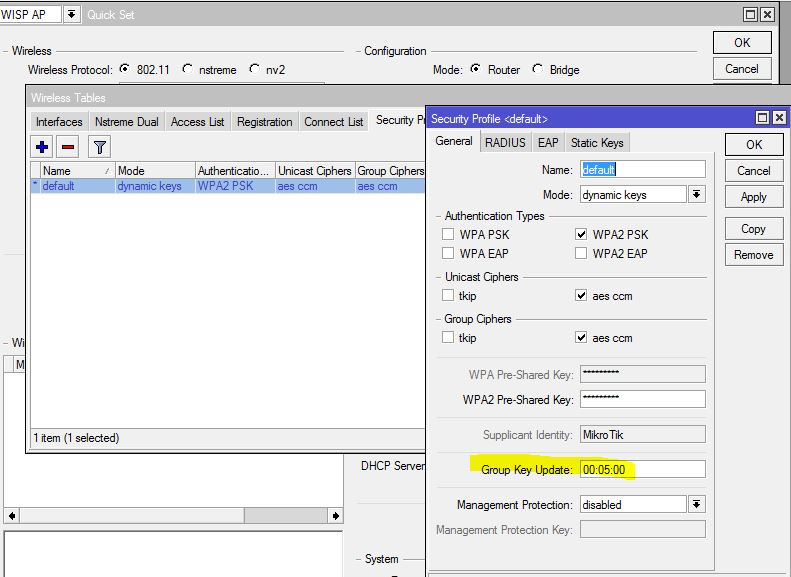This screenshot has width=791, height=577.
Task: Copy the security profile
Action: pos(754,228)
